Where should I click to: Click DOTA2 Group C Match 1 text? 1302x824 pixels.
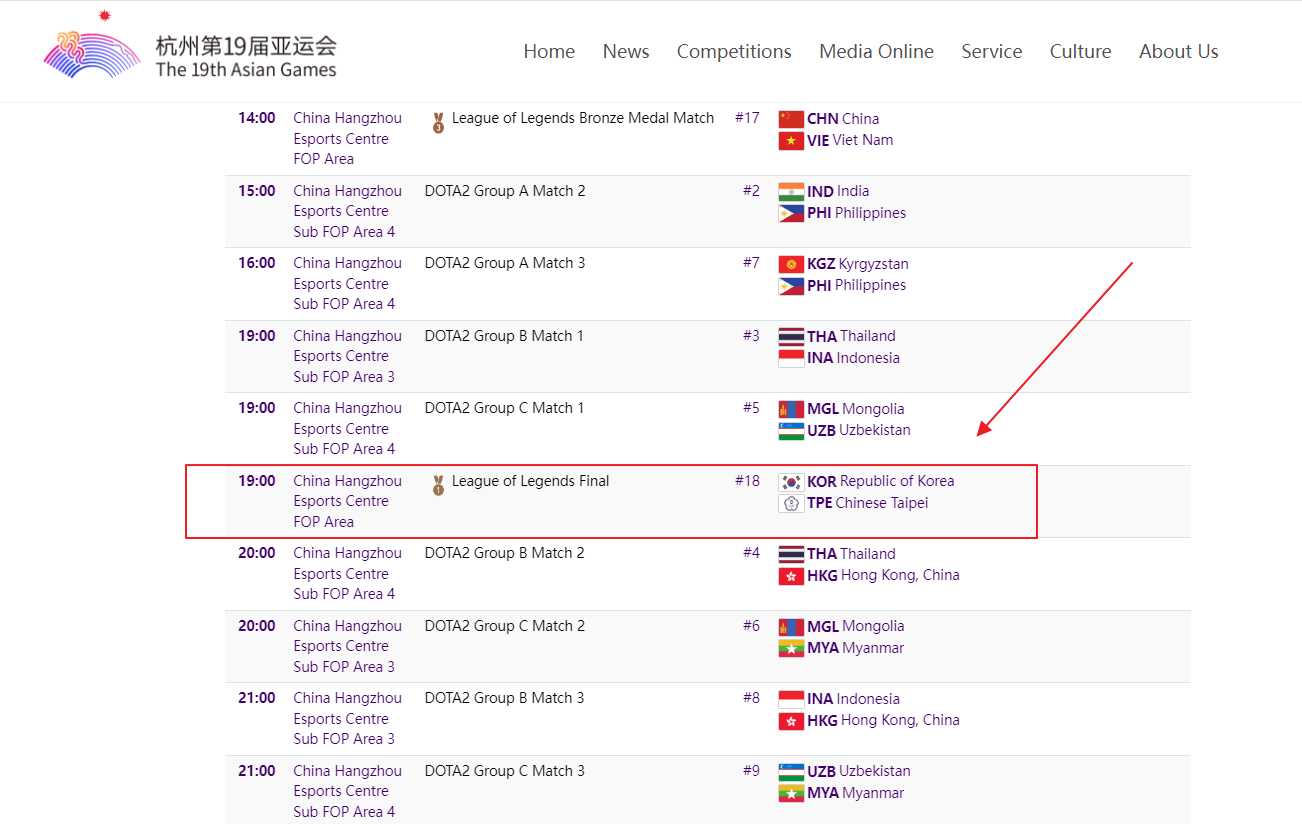tap(505, 408)
